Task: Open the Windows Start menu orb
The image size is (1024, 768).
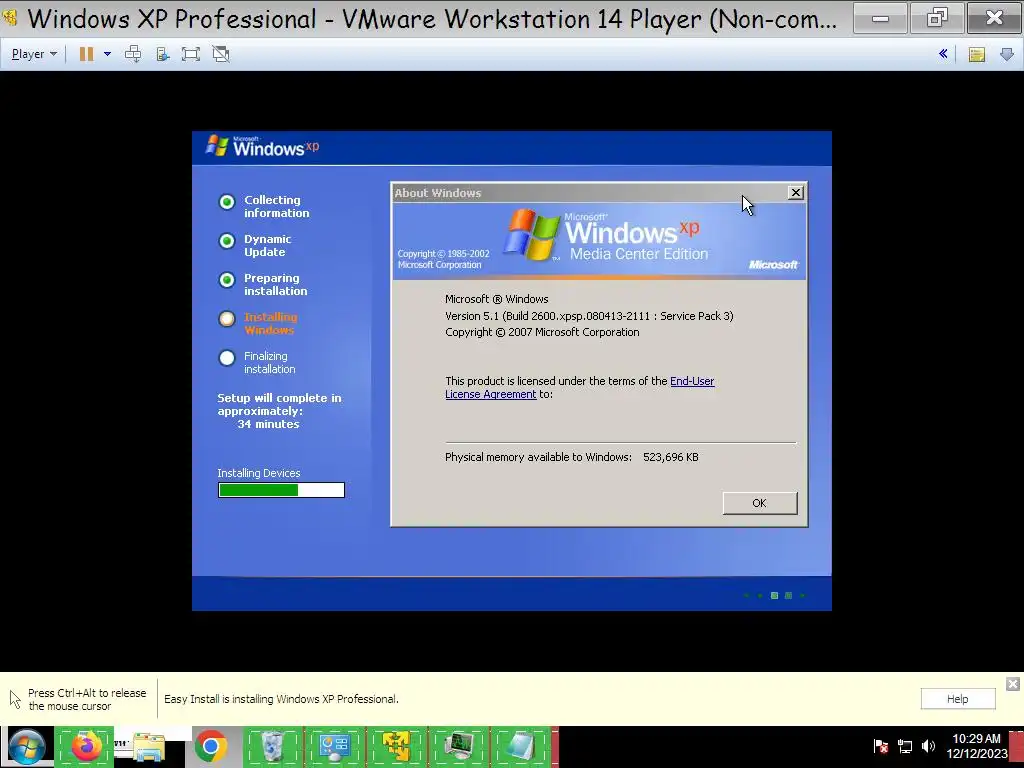Action: point(27,747)
